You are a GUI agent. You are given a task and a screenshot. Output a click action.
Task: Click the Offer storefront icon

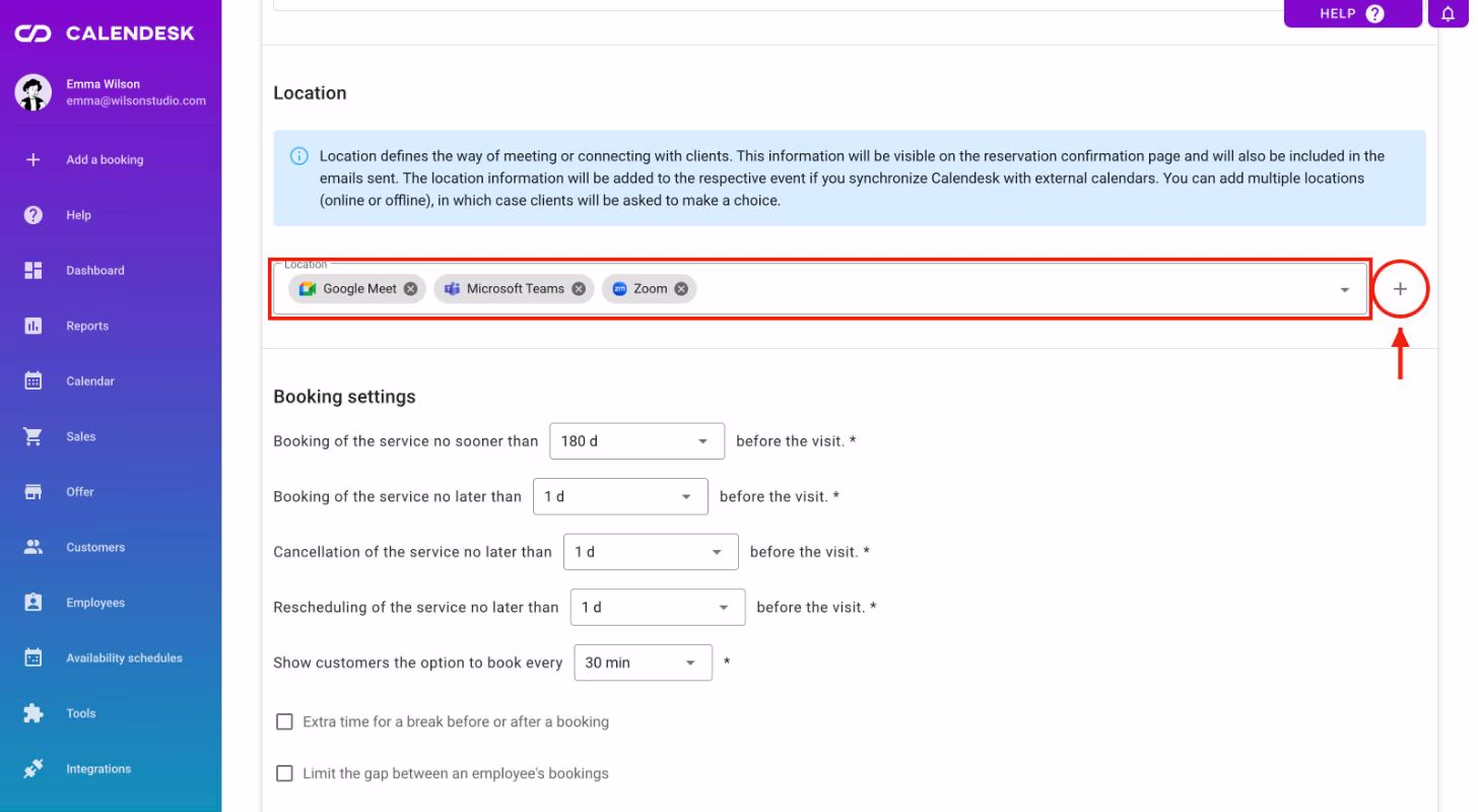click(33, 492)
